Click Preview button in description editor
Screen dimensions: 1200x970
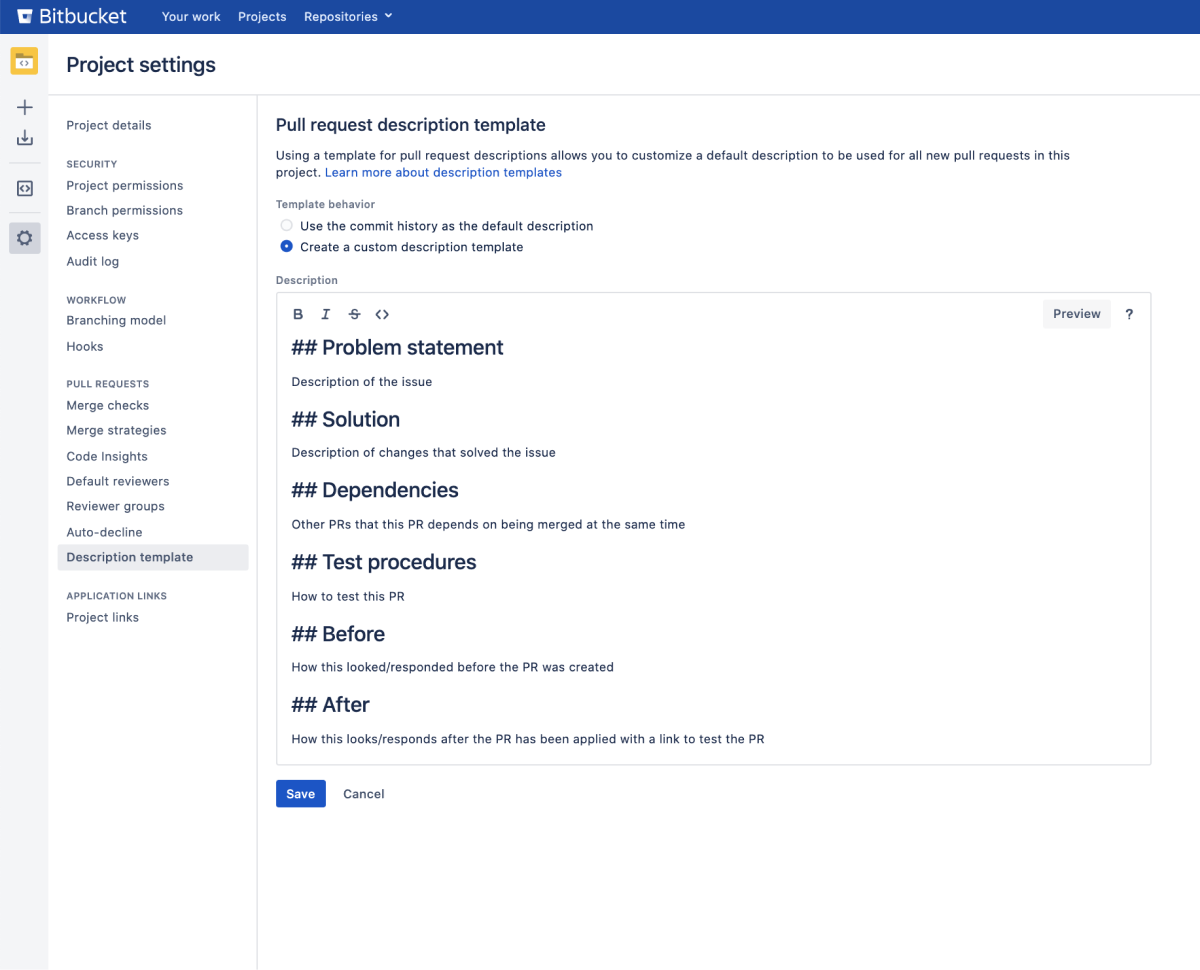point(1076,314)
